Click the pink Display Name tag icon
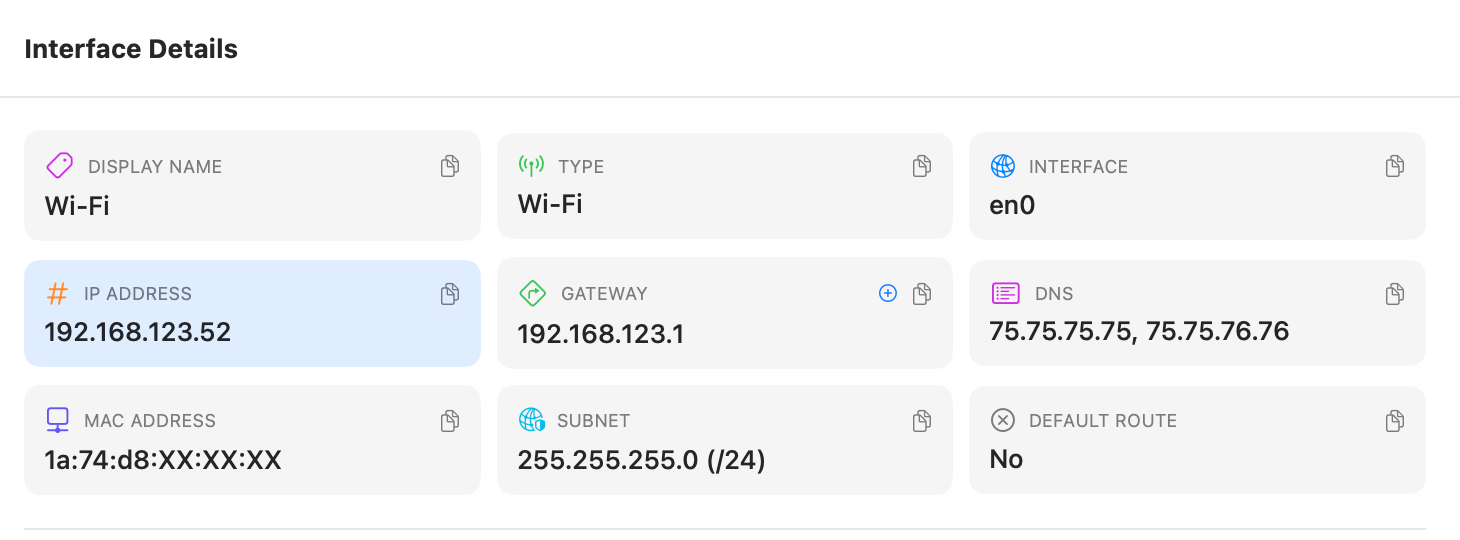The image size is (1460, 540). point(60,166)
